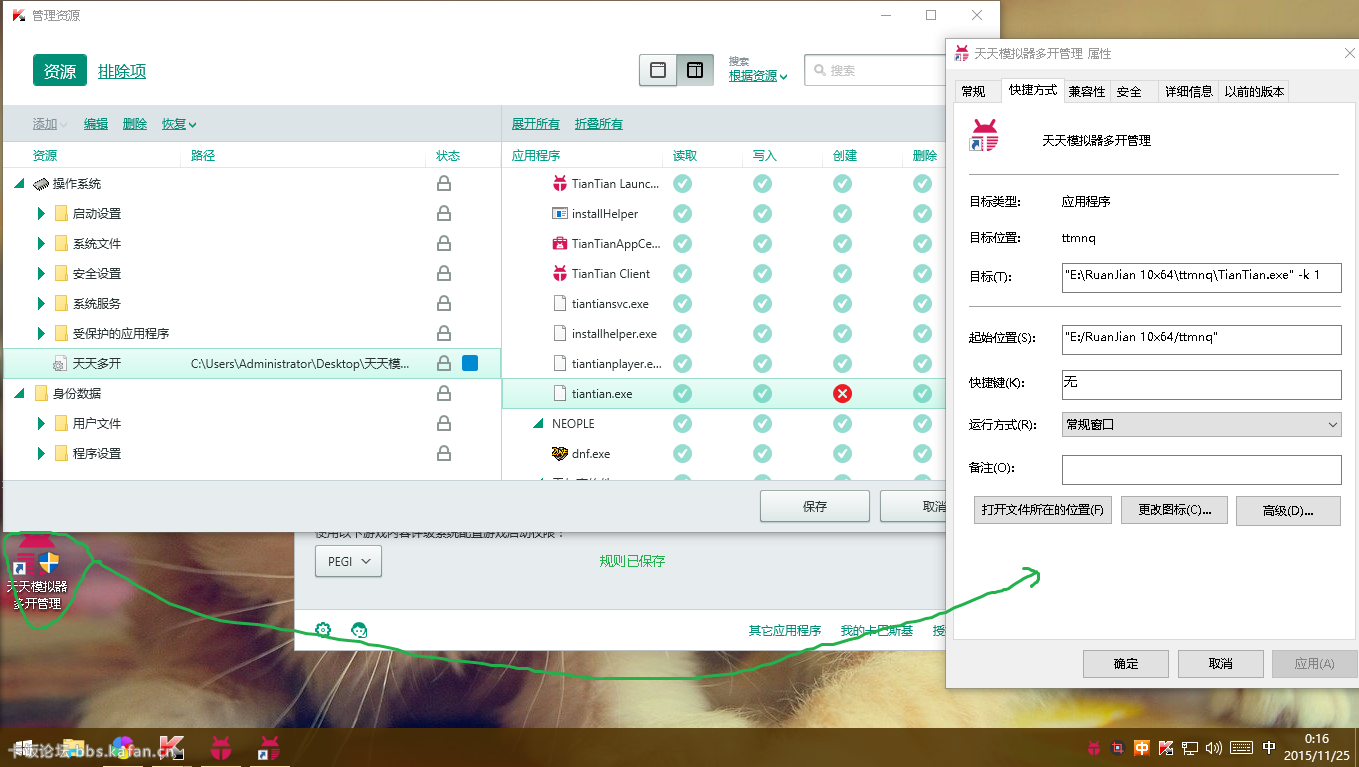1359x767 pixels.
Task: Open the 常规 tab in properties
Action: click(973, 91)
